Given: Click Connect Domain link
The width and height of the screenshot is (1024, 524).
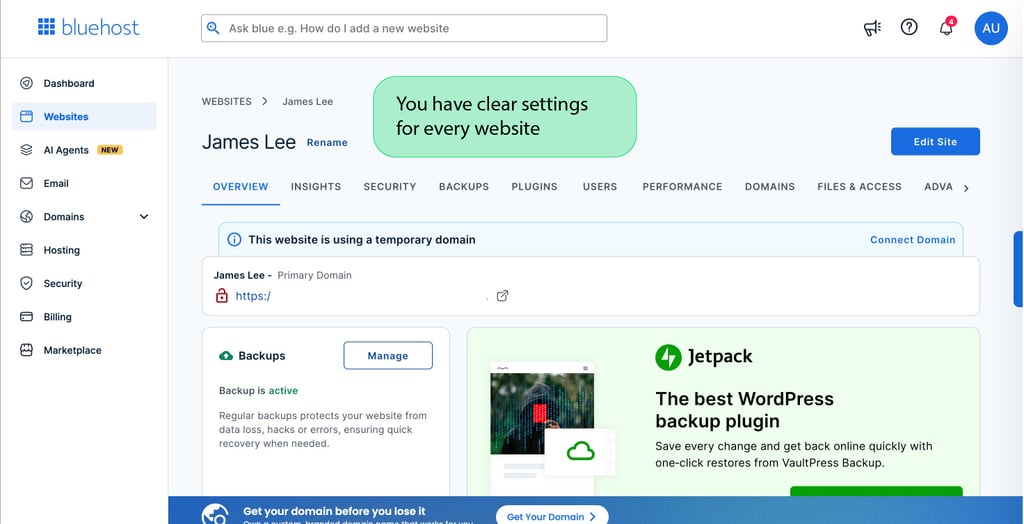Looking at the screenshot, I should click(x=912, y=240).
